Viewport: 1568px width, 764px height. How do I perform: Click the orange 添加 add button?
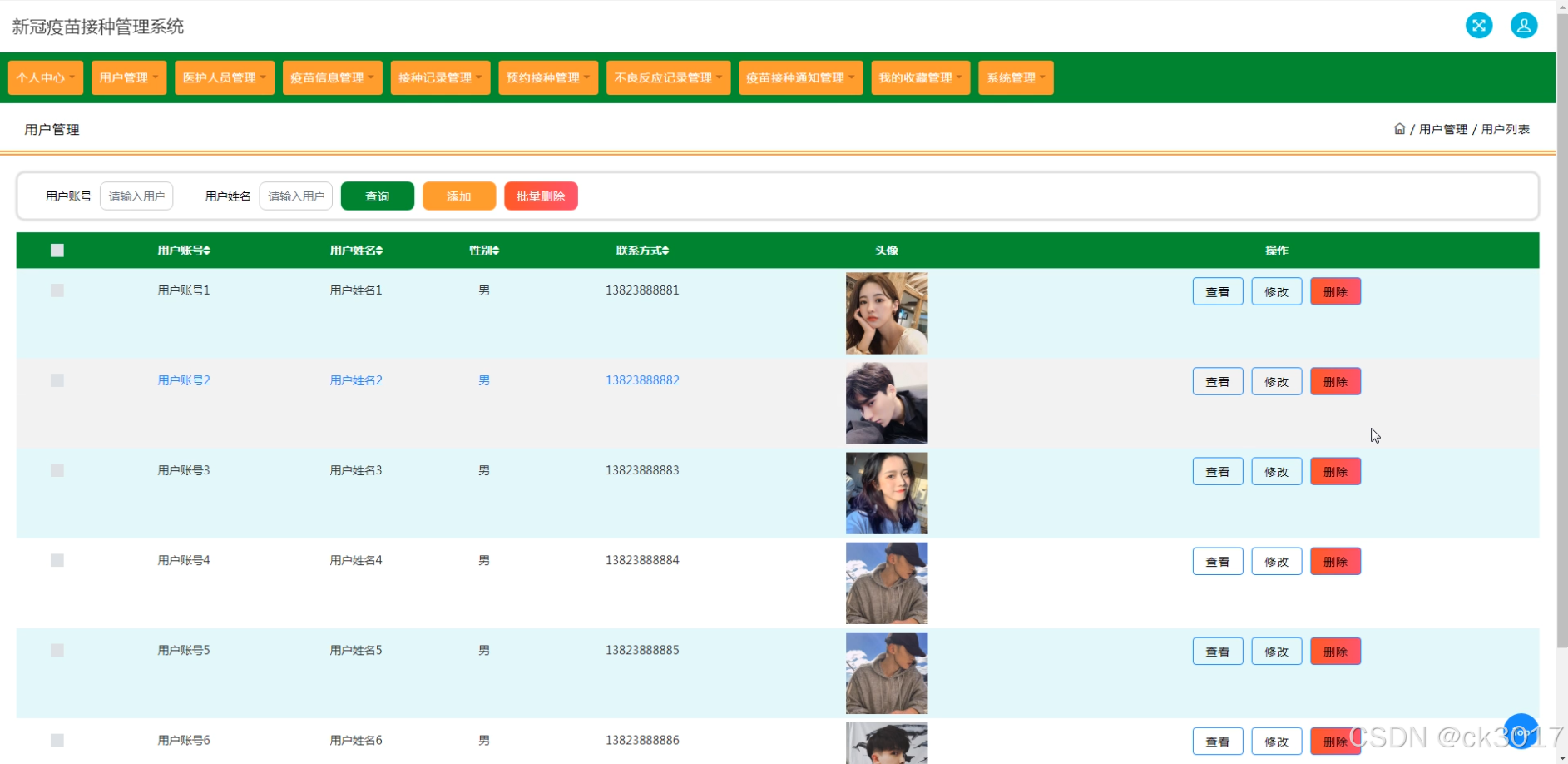tap(459, 196)
